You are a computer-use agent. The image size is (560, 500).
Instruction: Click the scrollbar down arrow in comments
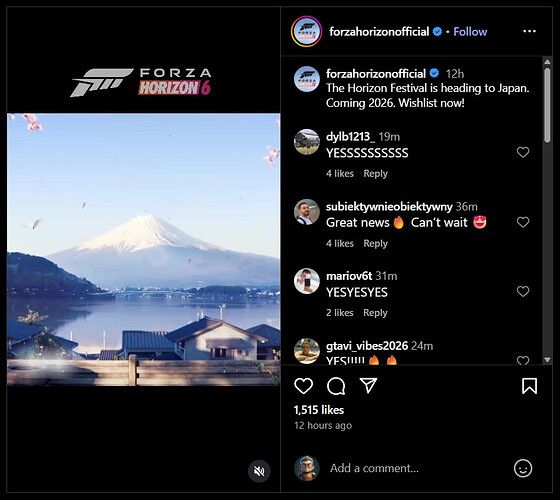[x=547, y=360]
